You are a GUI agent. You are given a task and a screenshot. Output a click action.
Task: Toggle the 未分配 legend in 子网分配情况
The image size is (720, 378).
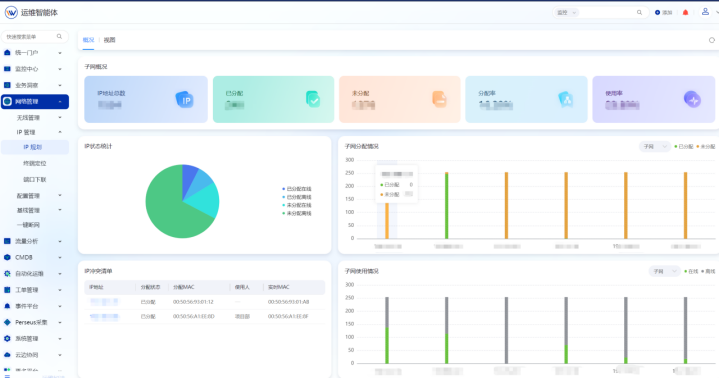706,147
